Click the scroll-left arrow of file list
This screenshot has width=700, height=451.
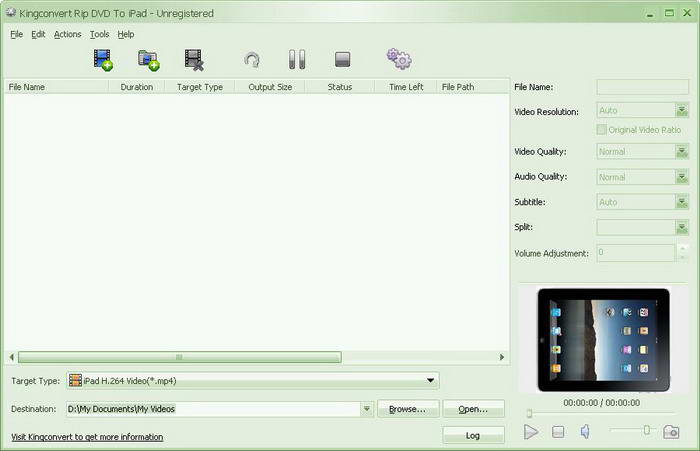12,357
